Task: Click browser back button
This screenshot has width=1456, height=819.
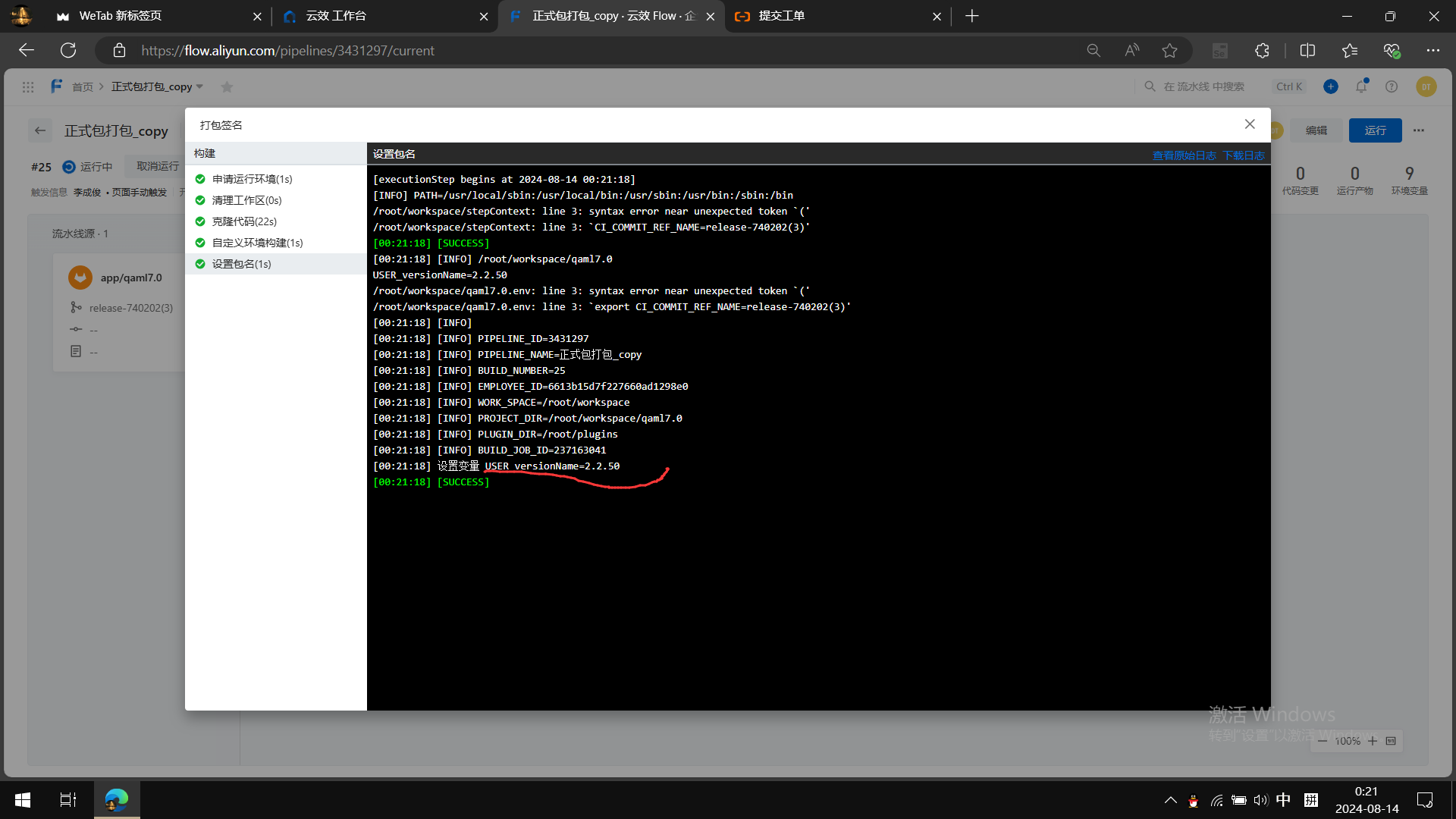Action: (27, 50)
